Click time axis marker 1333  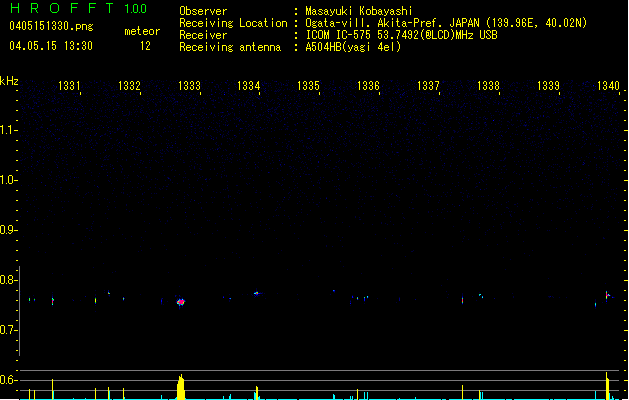[x=189, y=86]
